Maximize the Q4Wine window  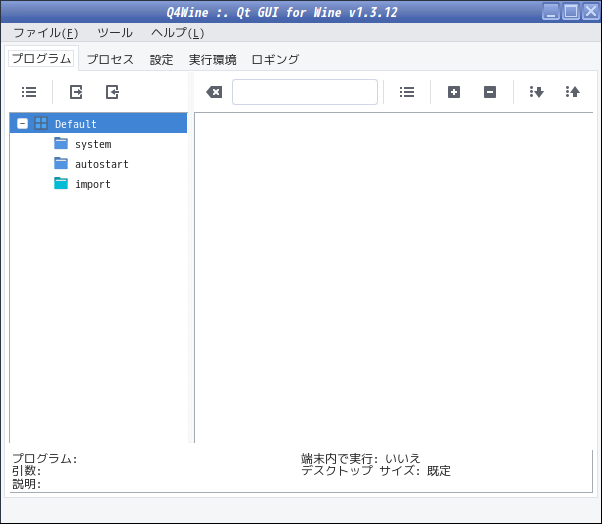coord(571,11)
